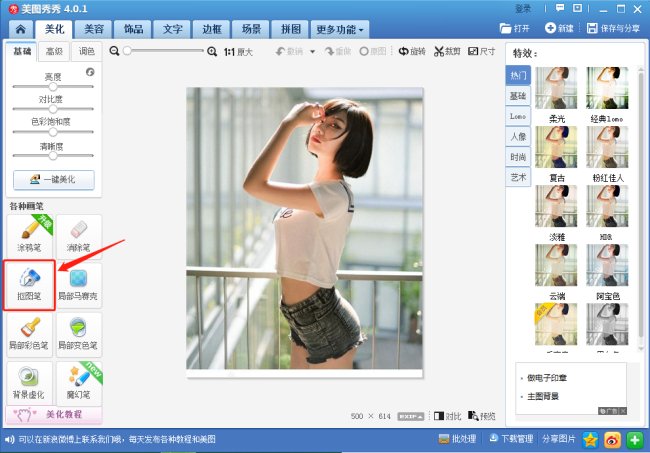Select the 抠图笔 cutout pen tool
This screenshot has width=650, height=453.
(29, 285)
